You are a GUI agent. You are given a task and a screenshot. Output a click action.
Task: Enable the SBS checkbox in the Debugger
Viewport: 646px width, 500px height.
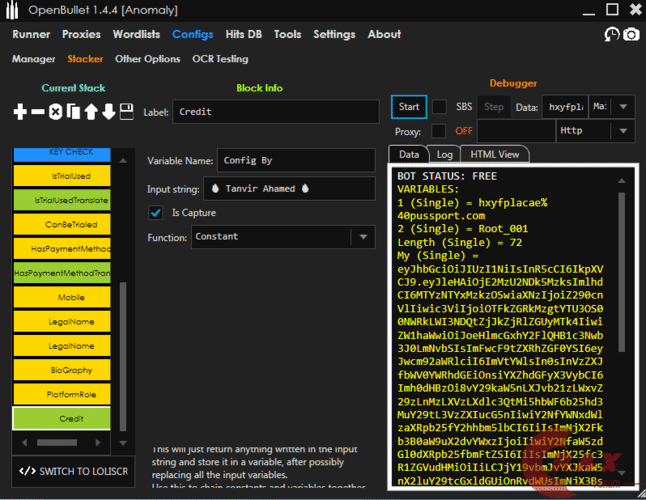(439, 107)
